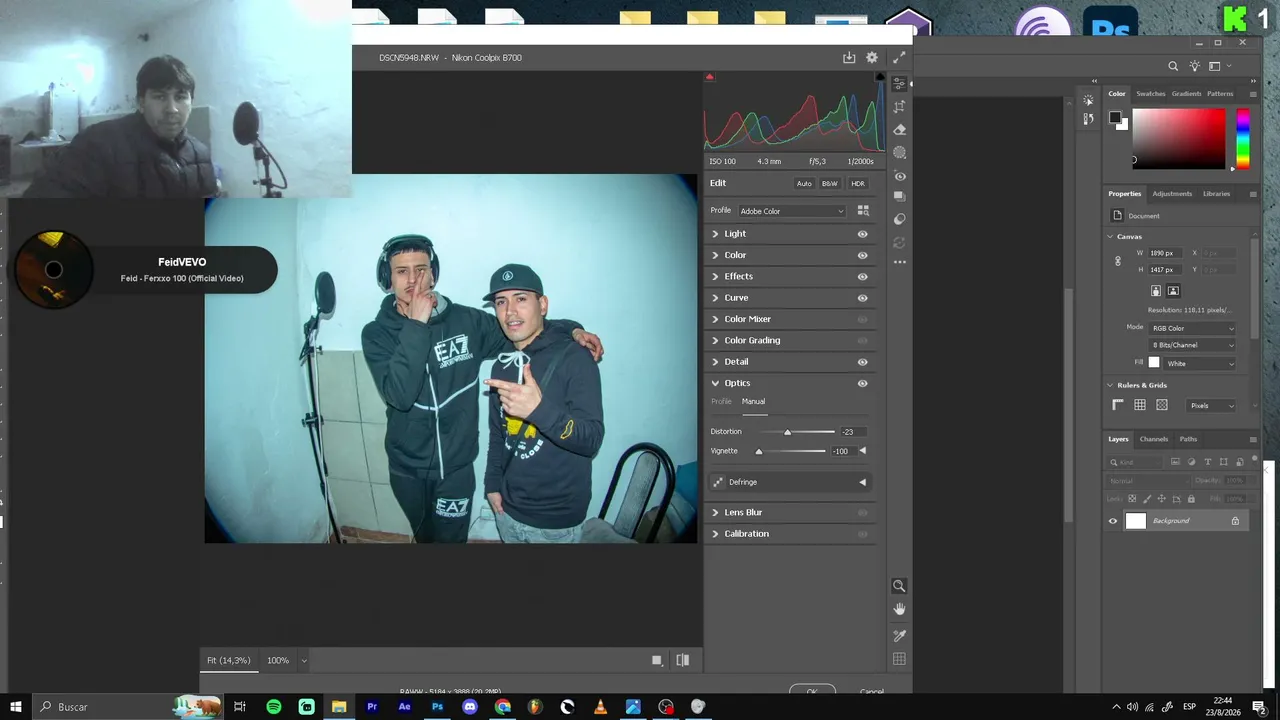Toggle Detail panel visibility eye
Image resolution: width=1280 pixels, height=720 pixels.
point(862,362)
